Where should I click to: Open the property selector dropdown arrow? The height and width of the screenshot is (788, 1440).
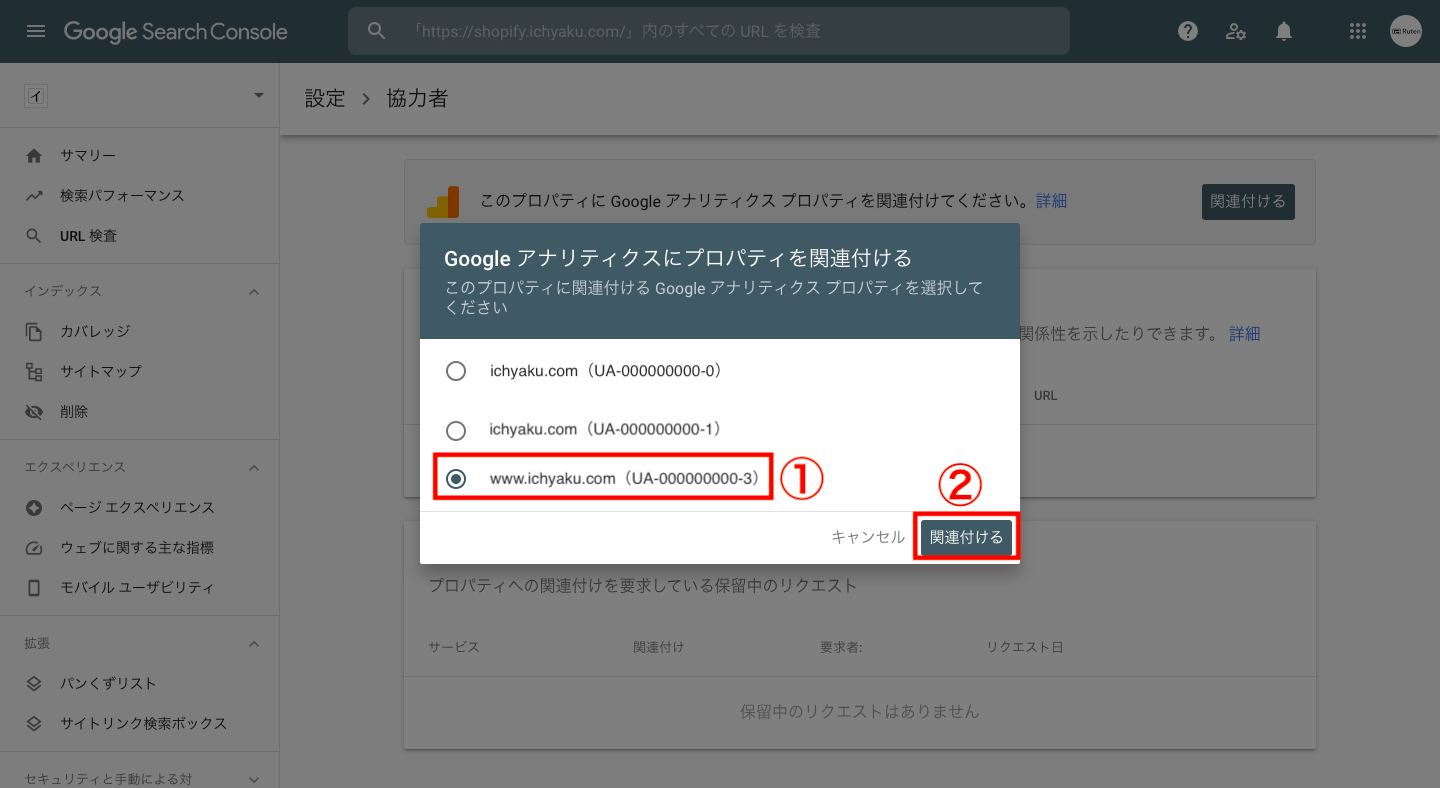[x=259, y=96]
